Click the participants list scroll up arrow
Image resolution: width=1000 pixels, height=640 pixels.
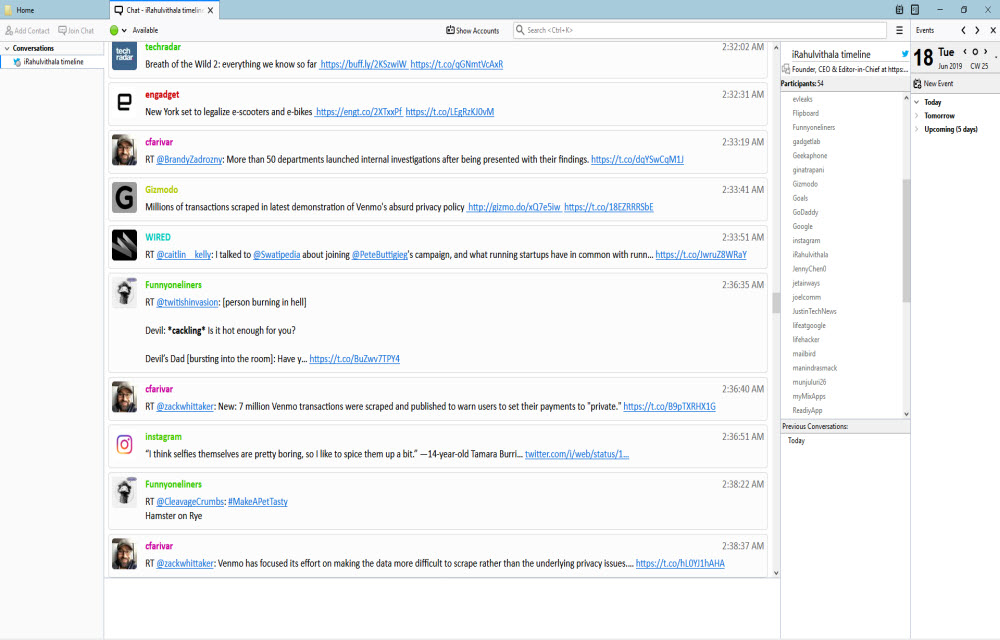point(906,98)
